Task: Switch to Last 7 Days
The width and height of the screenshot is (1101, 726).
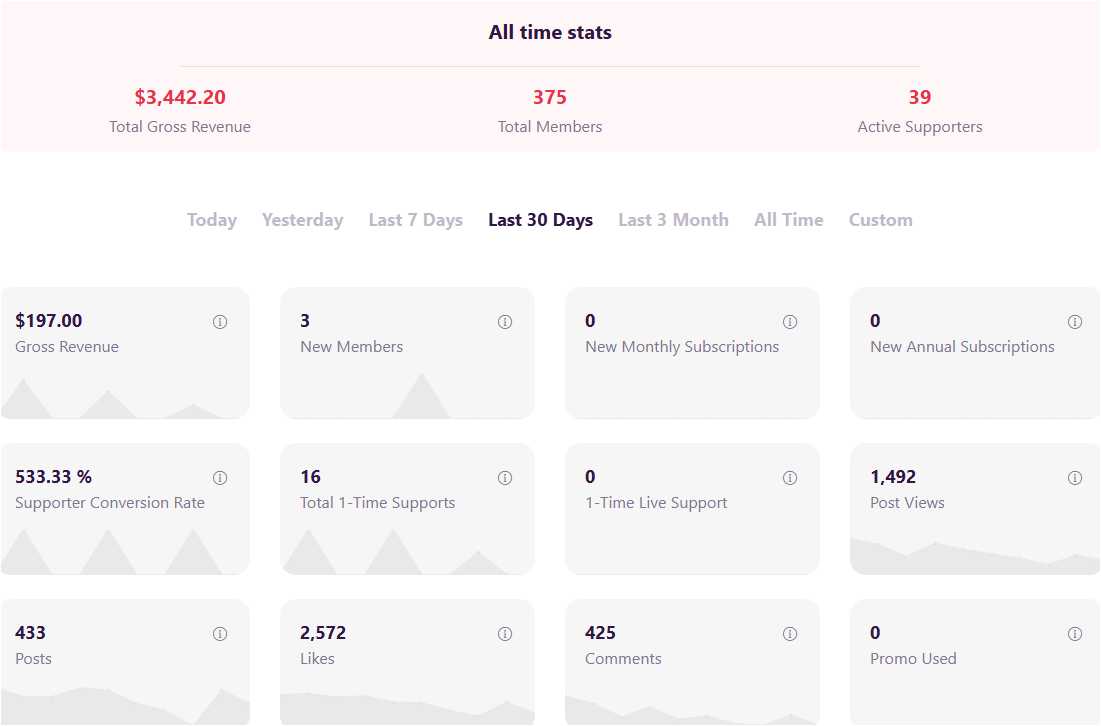Action: point(416,220)
